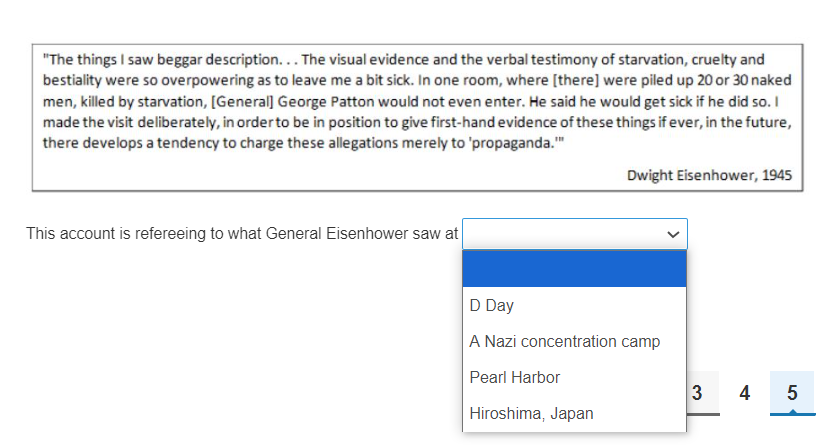Select the blank highlighted option at top
816x448 pixels.
pyautogui.click(x=575, y=268)
